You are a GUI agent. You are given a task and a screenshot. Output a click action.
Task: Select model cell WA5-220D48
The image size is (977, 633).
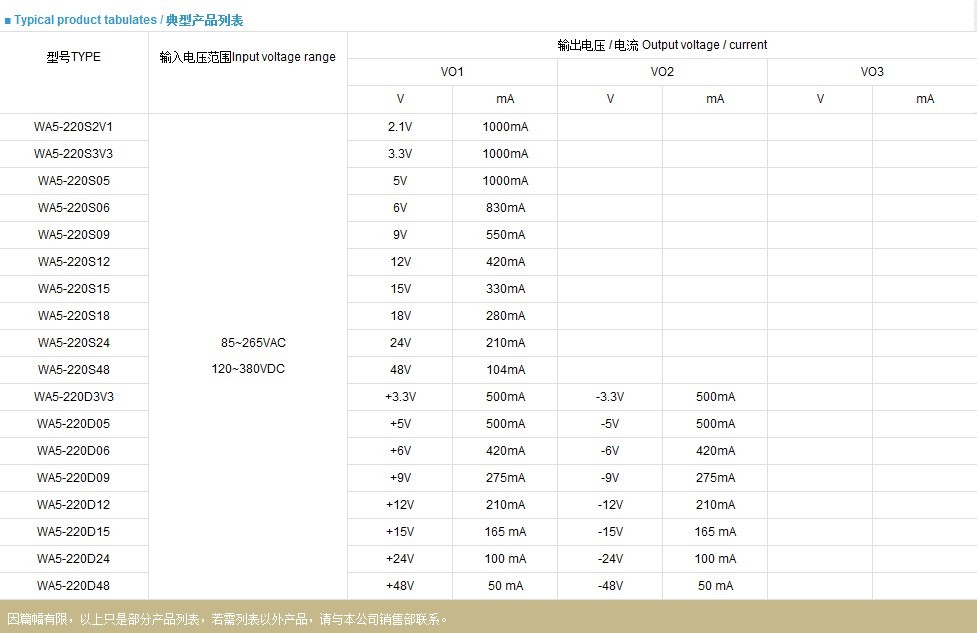[74, 586]
